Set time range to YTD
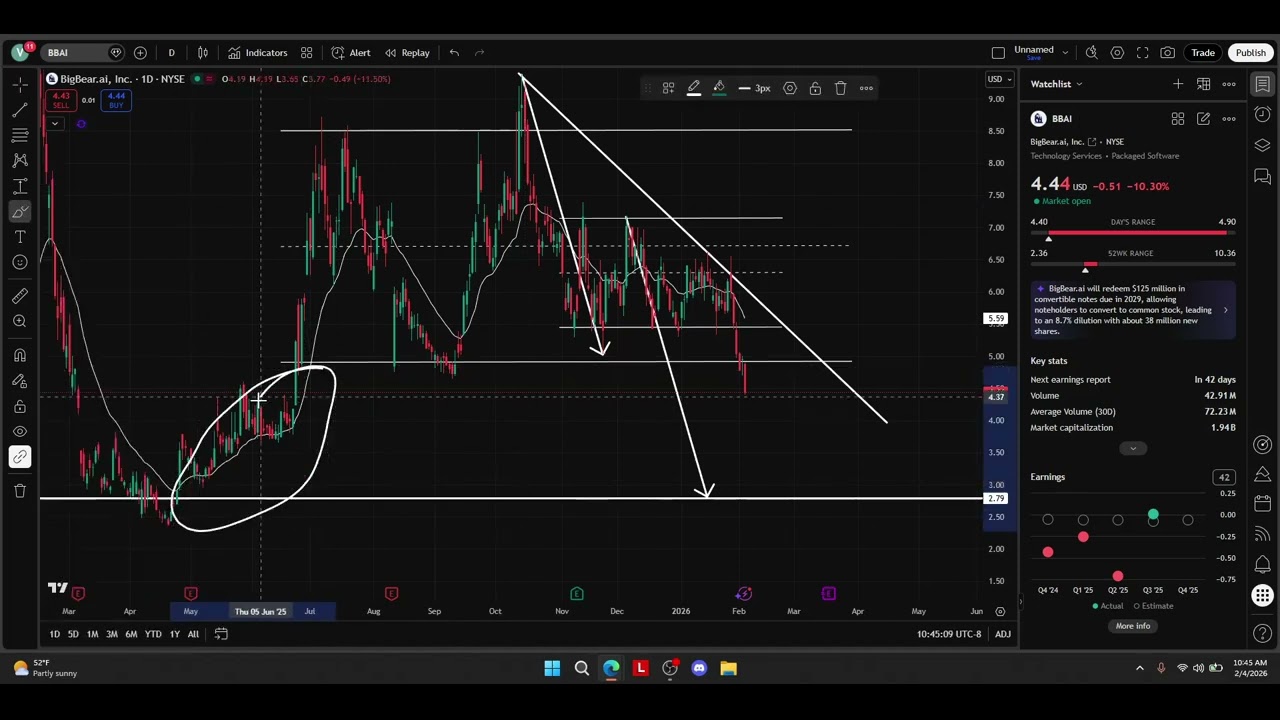Viewport: 1280px width, 720px height. point(153,634)
